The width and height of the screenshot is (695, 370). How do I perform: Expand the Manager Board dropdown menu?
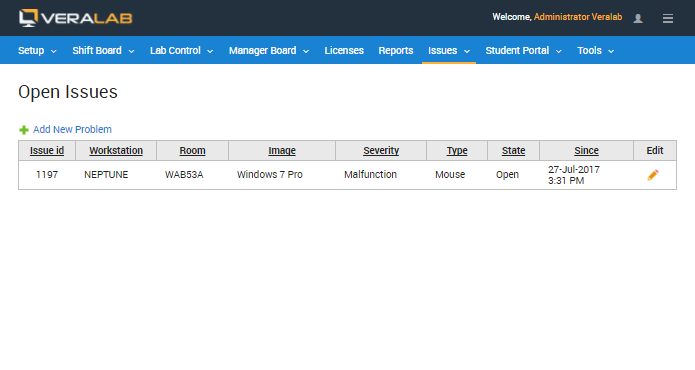click(269, 51)
